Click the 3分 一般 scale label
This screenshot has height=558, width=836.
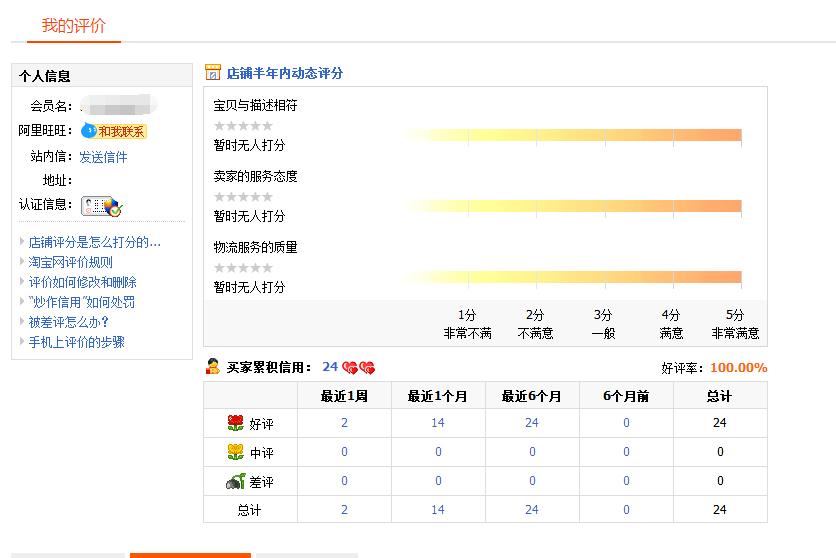[x=604, y=324]
